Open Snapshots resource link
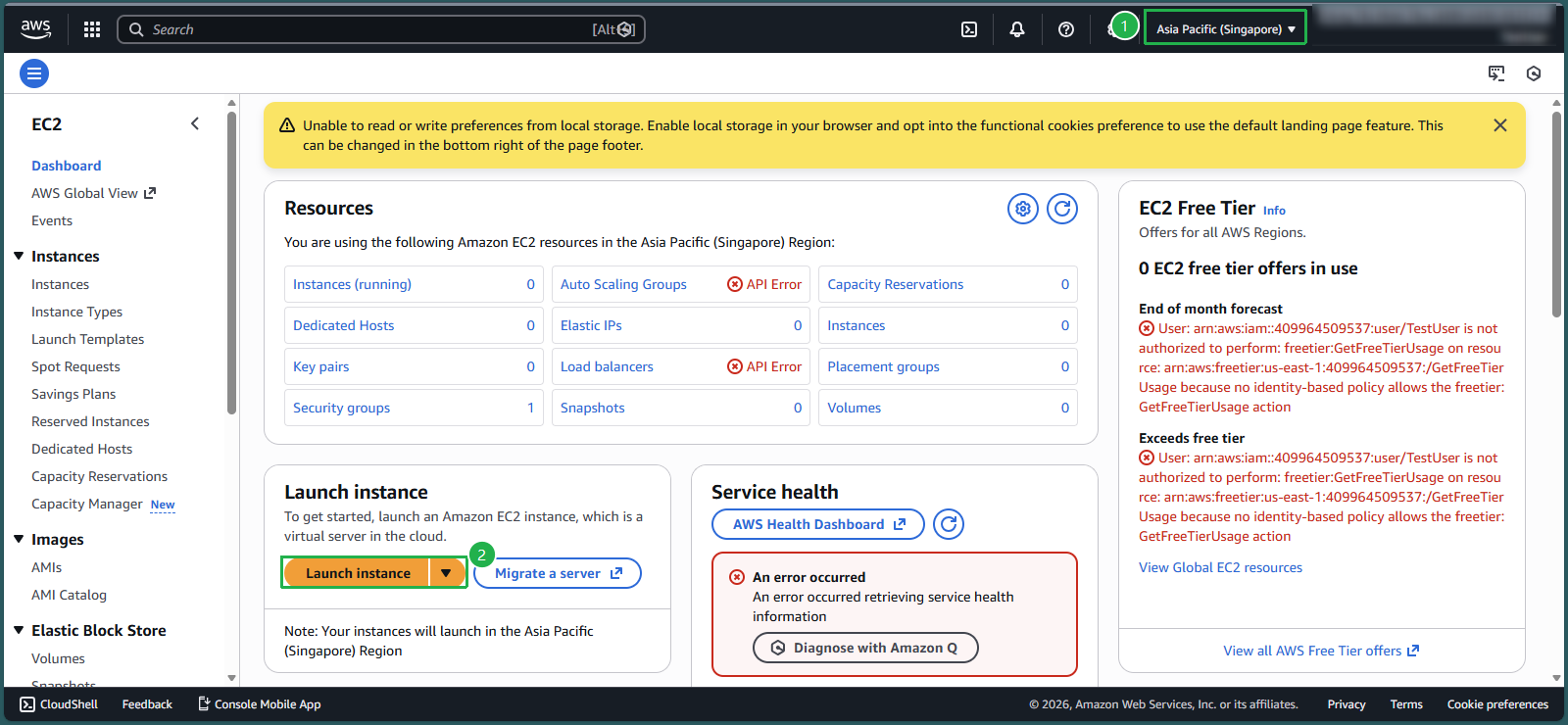1568x725 pixels. (592, 408)
